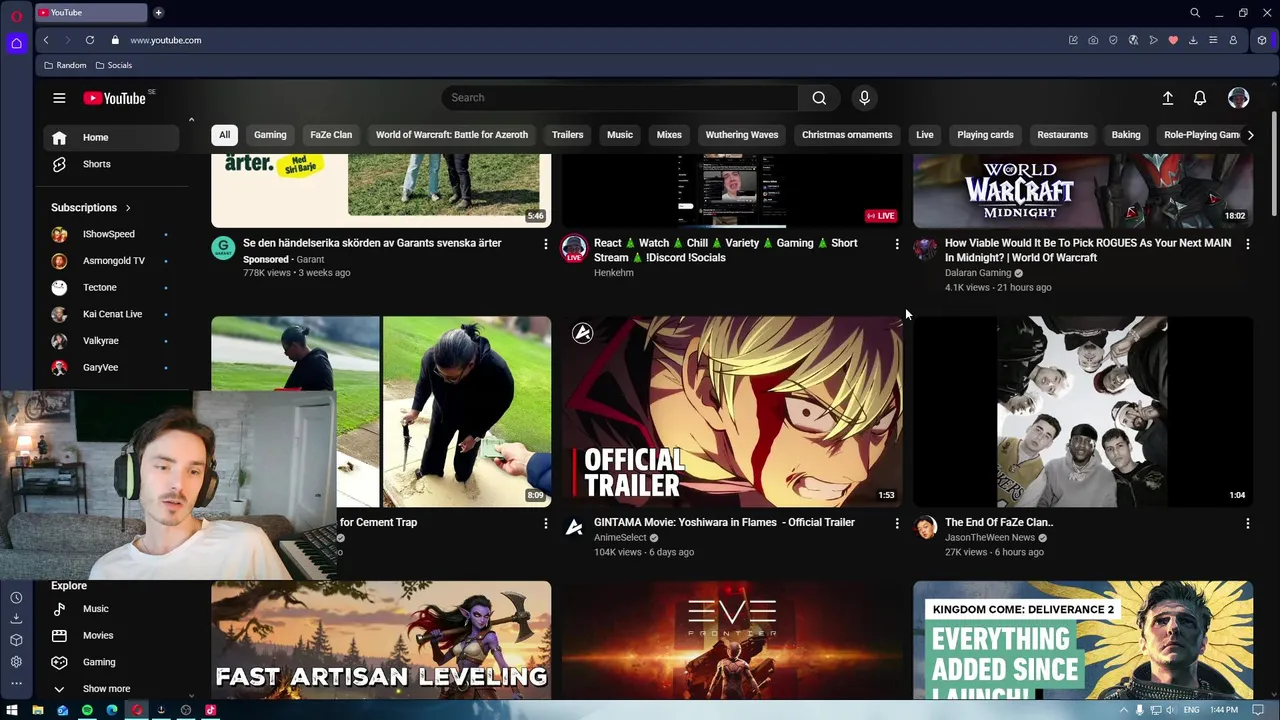Open Opera sidebar history clock icon
This screenshot has height=720, width=1280.
(16, 598)
